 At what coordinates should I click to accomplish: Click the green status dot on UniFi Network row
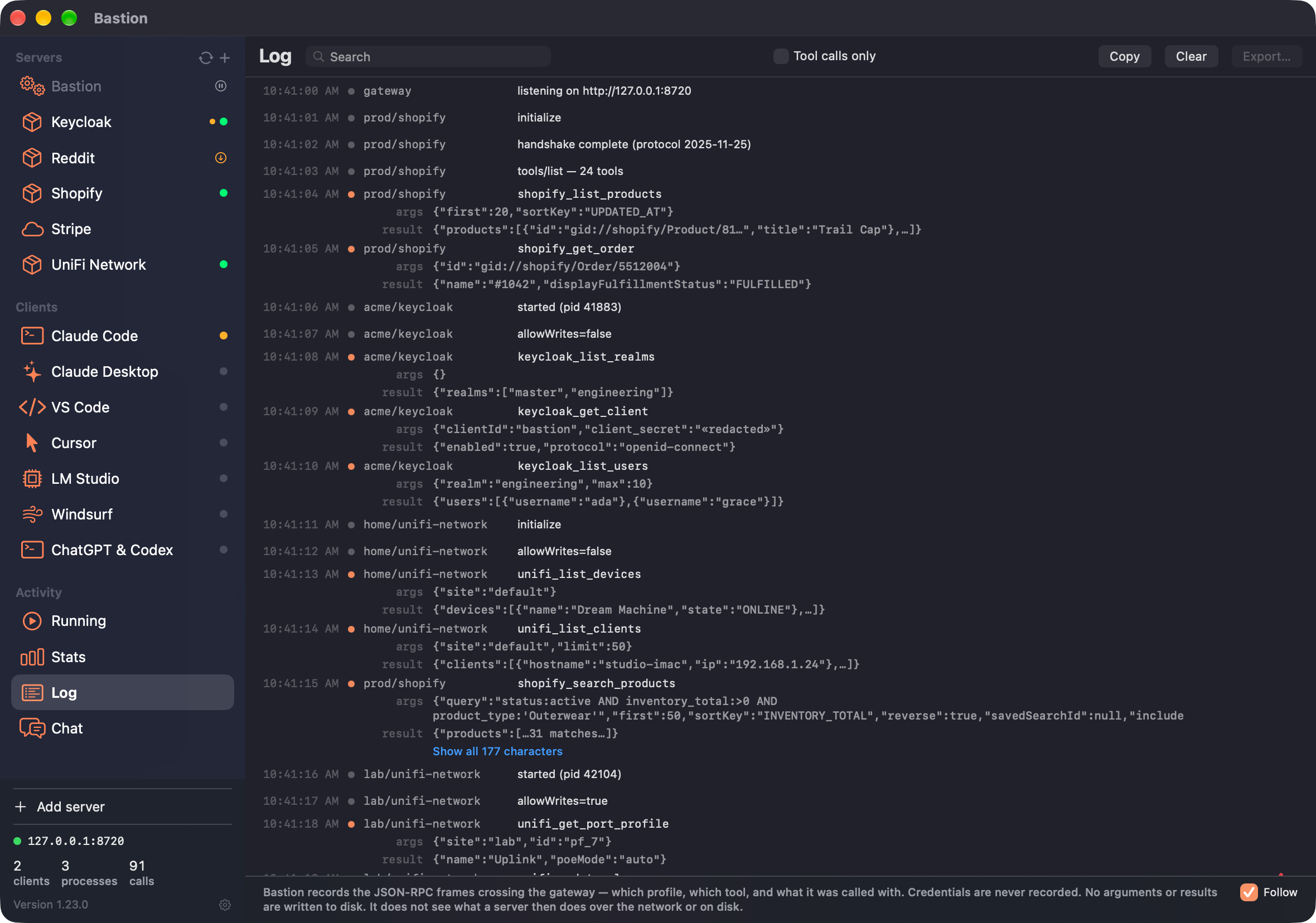(224, 264)
